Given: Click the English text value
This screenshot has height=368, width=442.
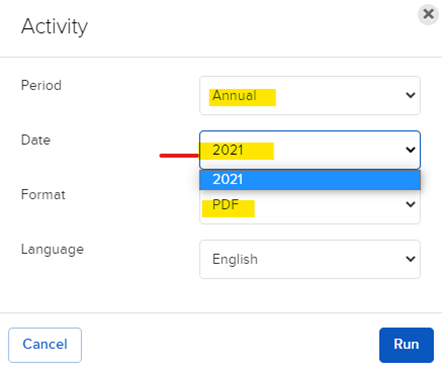Looking at the screenshot, I should tap(235, 259).
